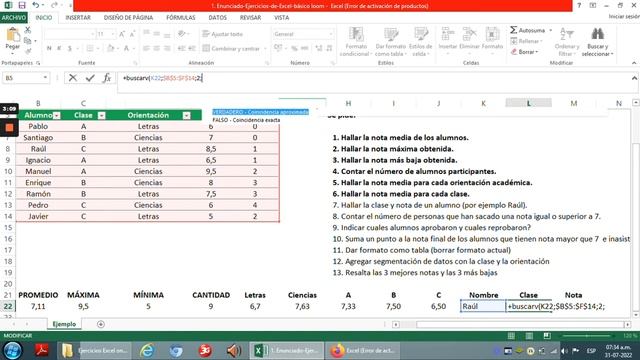This screenshot has width=640, height=360.
Task: Open the General number format dropdown
Action: (x=330, y=34)
